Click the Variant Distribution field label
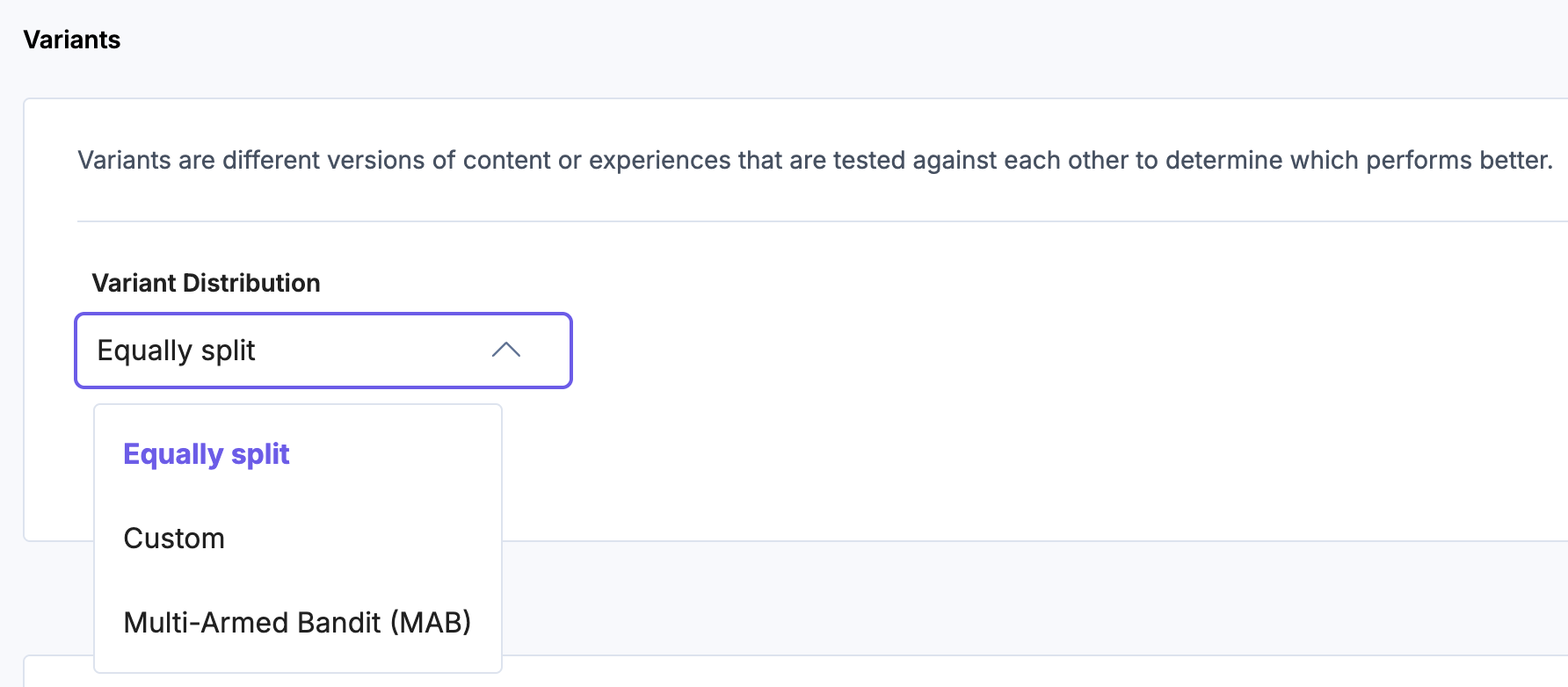This screenshot has width=1568, height=687. tap(206, 283)
